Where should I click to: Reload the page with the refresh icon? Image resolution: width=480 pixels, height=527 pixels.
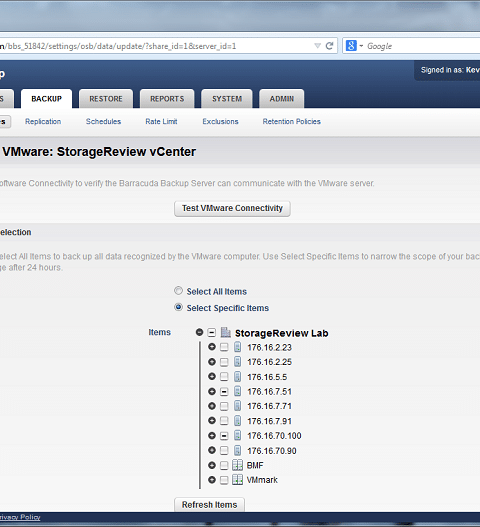pyautogui.click(x=329, y=46)
